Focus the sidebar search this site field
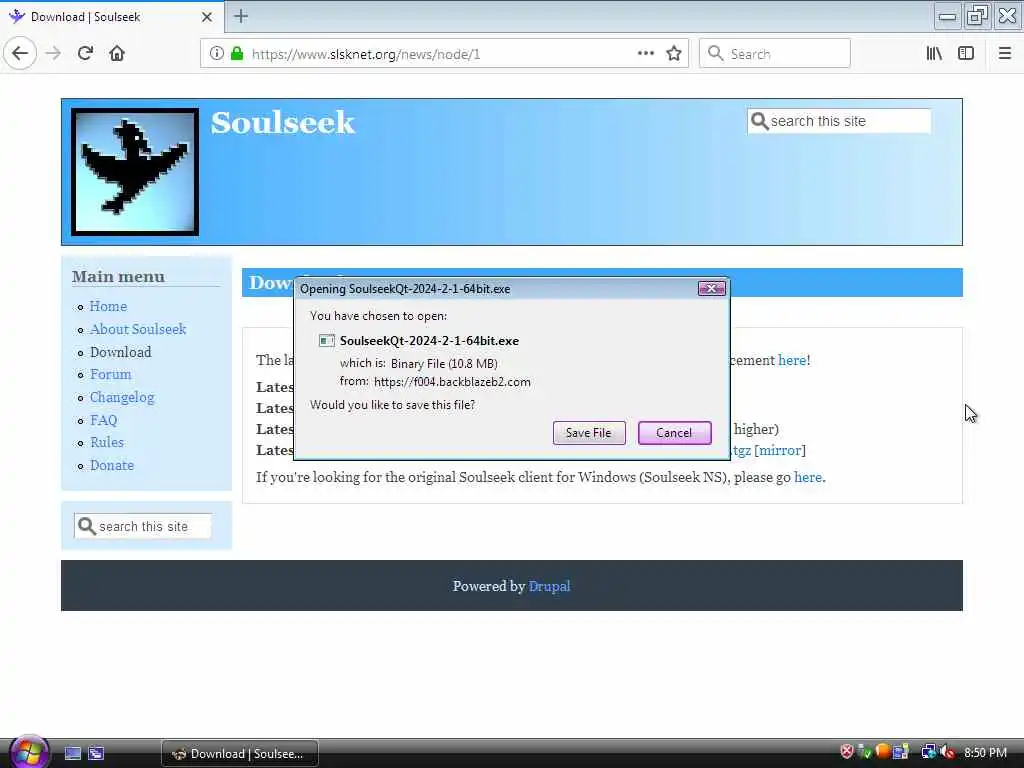 tap(143, 526)
